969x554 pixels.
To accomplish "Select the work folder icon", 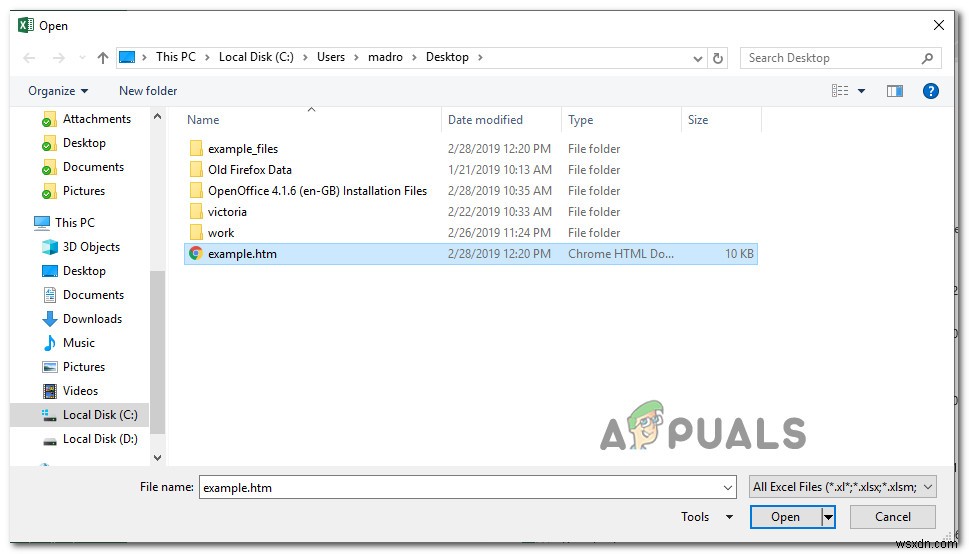I will point(196,232).
